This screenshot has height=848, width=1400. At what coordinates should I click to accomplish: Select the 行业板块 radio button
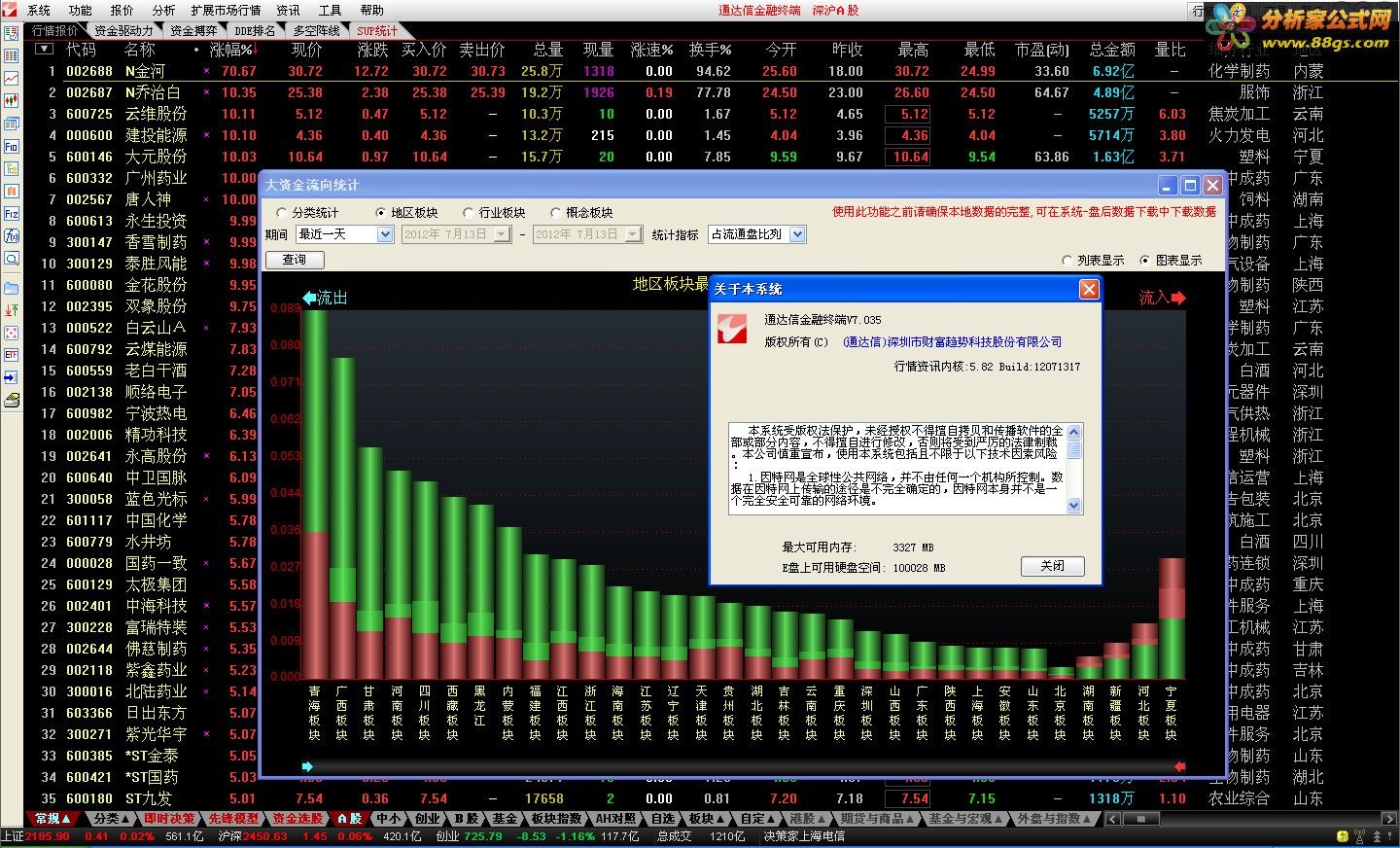tap(469, 212)
